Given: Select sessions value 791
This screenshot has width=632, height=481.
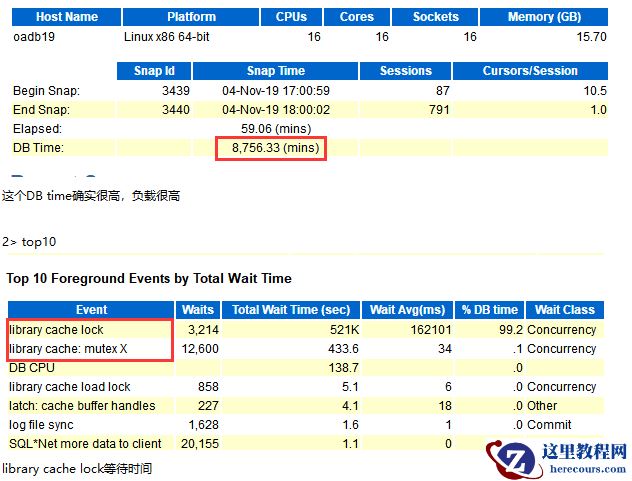Looking at the screenshot, I should (439, 110).
